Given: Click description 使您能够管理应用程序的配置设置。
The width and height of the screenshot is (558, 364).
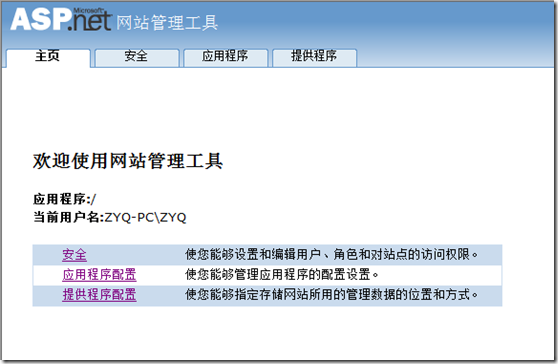Looking at the screenshot, I should coord(281,275).
